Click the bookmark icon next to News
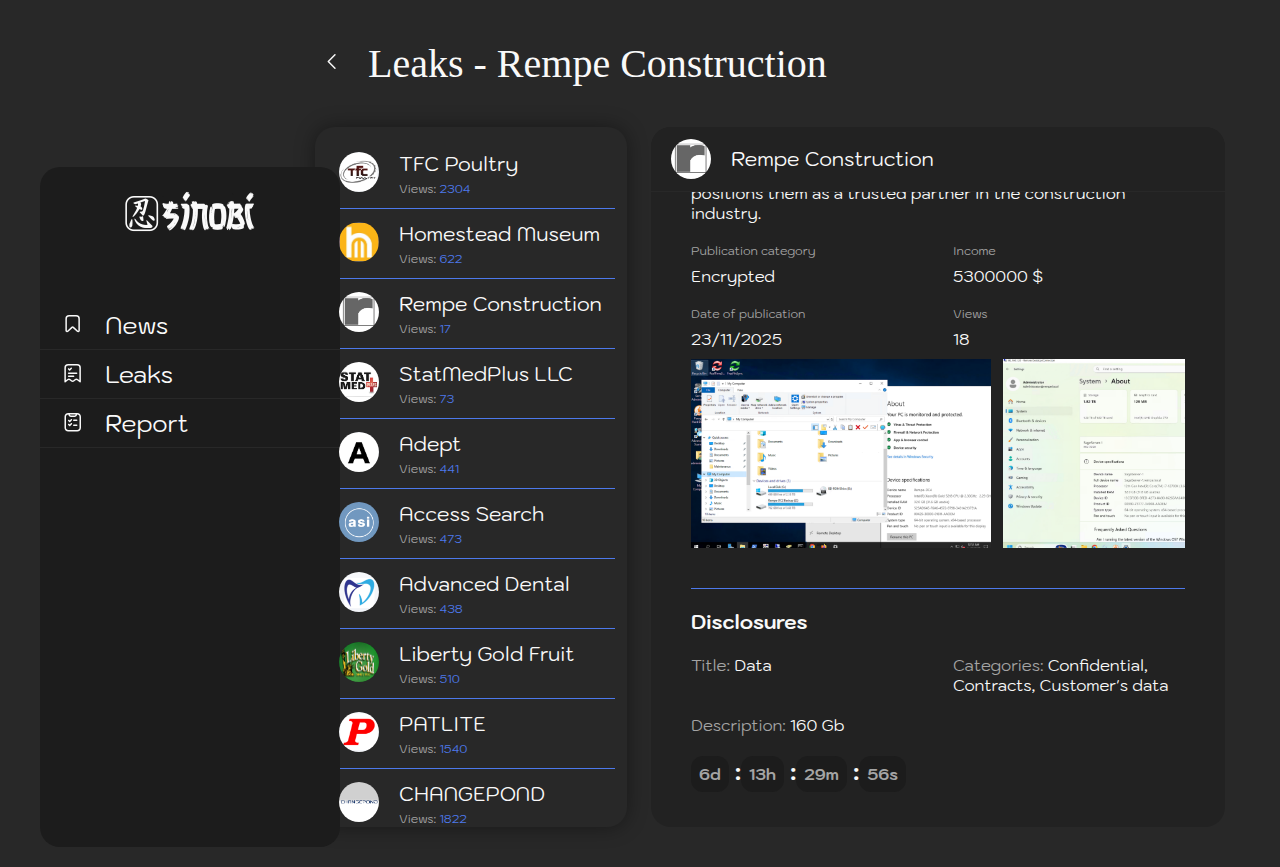 pos(72,324)
